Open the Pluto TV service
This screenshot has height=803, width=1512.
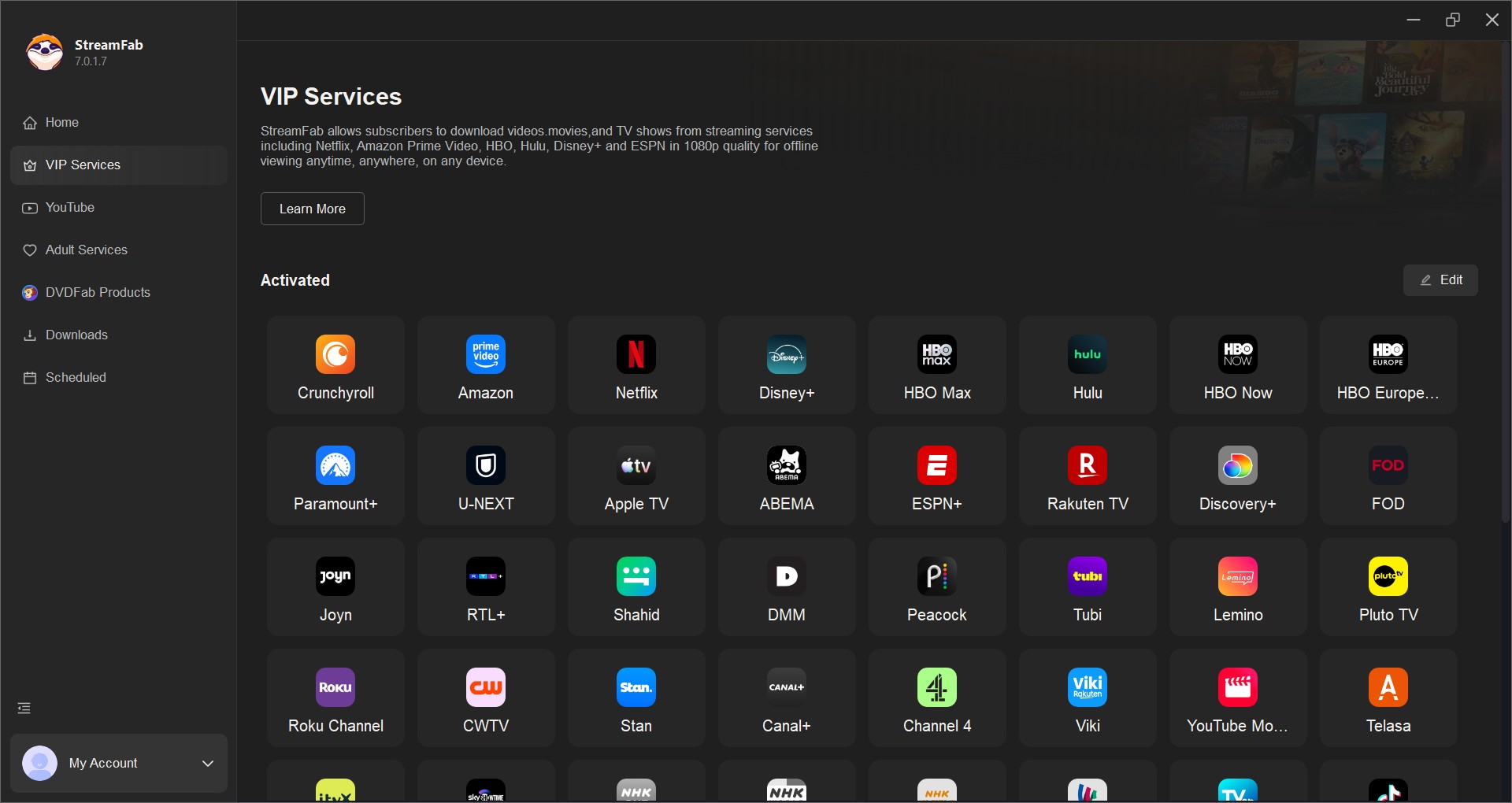1388,587
